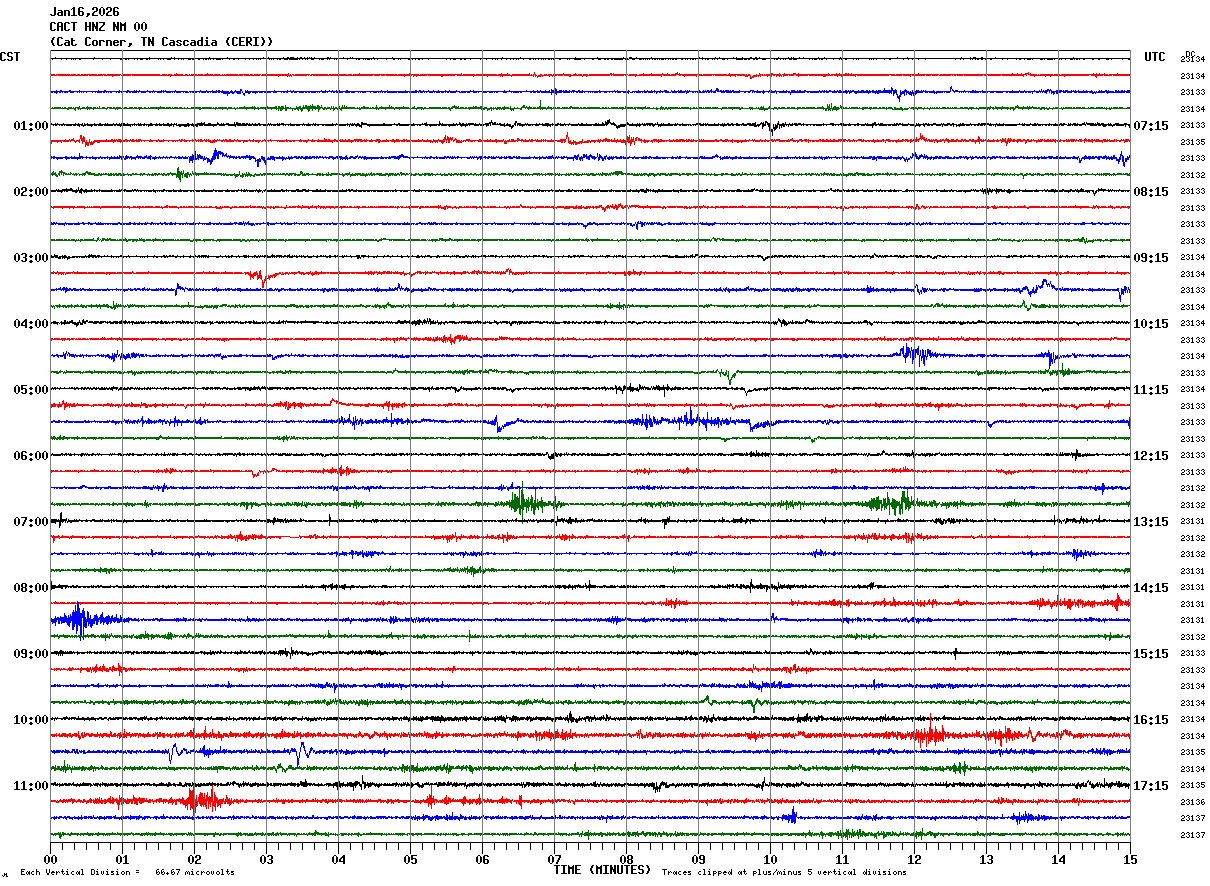Image resolution: width=1210 pixels, height=886 pixels.
Task: Click the red burst near minute 02 at 11:00
Action: pyautogui.click(x=203, y=800)
